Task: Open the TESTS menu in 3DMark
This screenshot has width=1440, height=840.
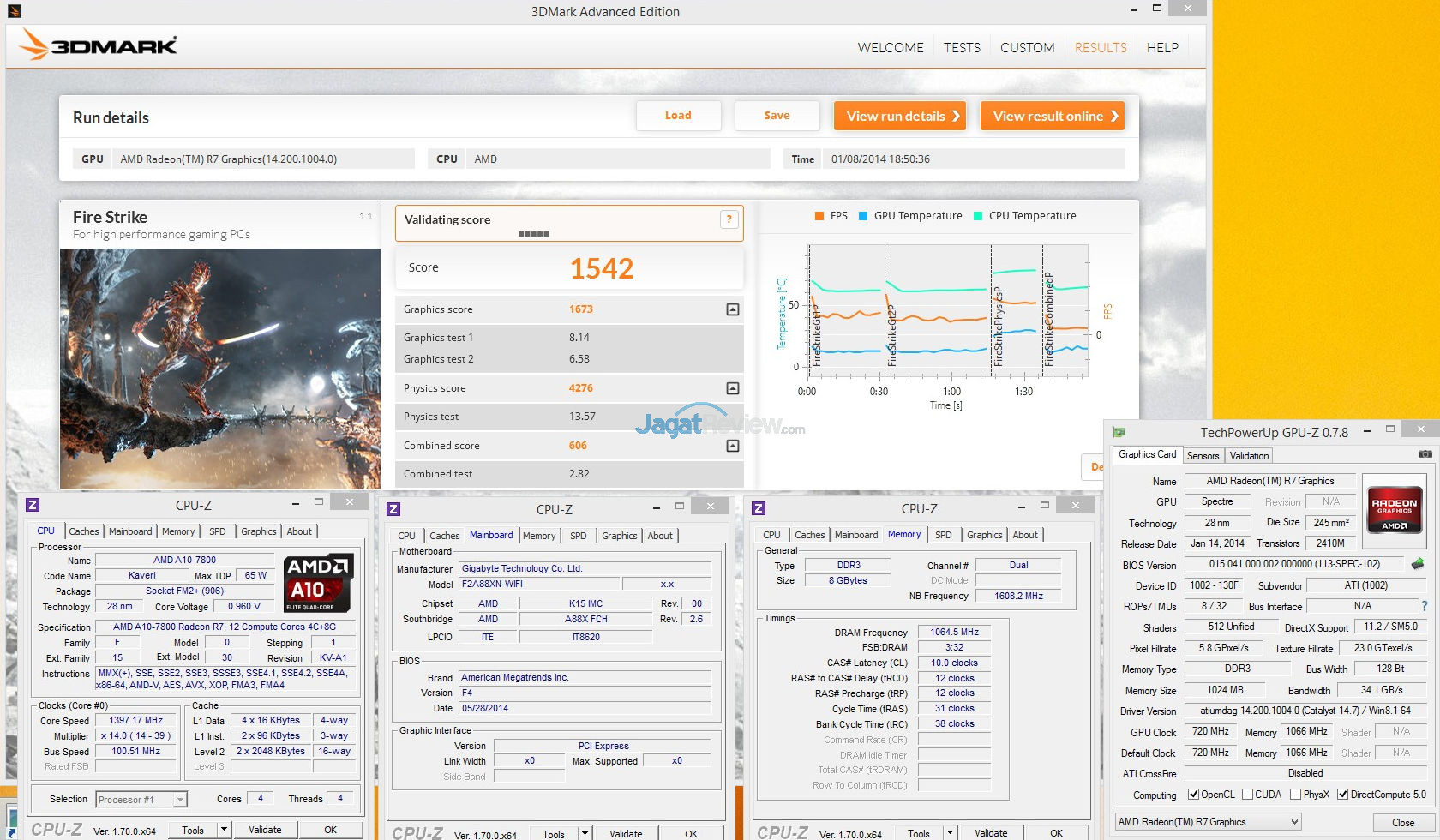Action: point(962,48)
